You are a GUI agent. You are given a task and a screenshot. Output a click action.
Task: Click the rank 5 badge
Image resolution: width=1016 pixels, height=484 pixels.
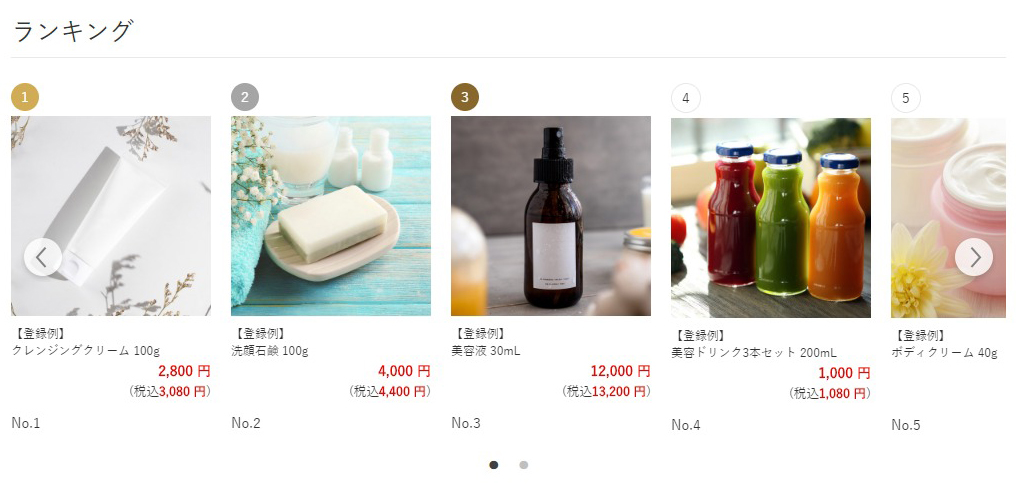905,98
